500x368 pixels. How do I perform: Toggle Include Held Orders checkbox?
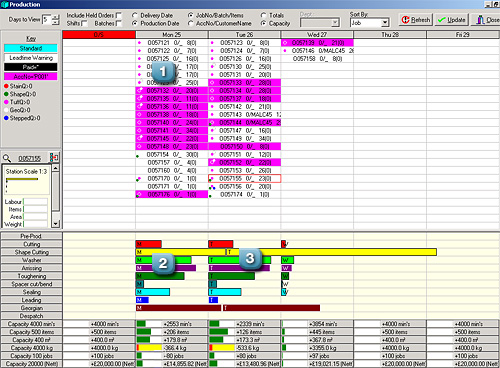click(119, 15)
